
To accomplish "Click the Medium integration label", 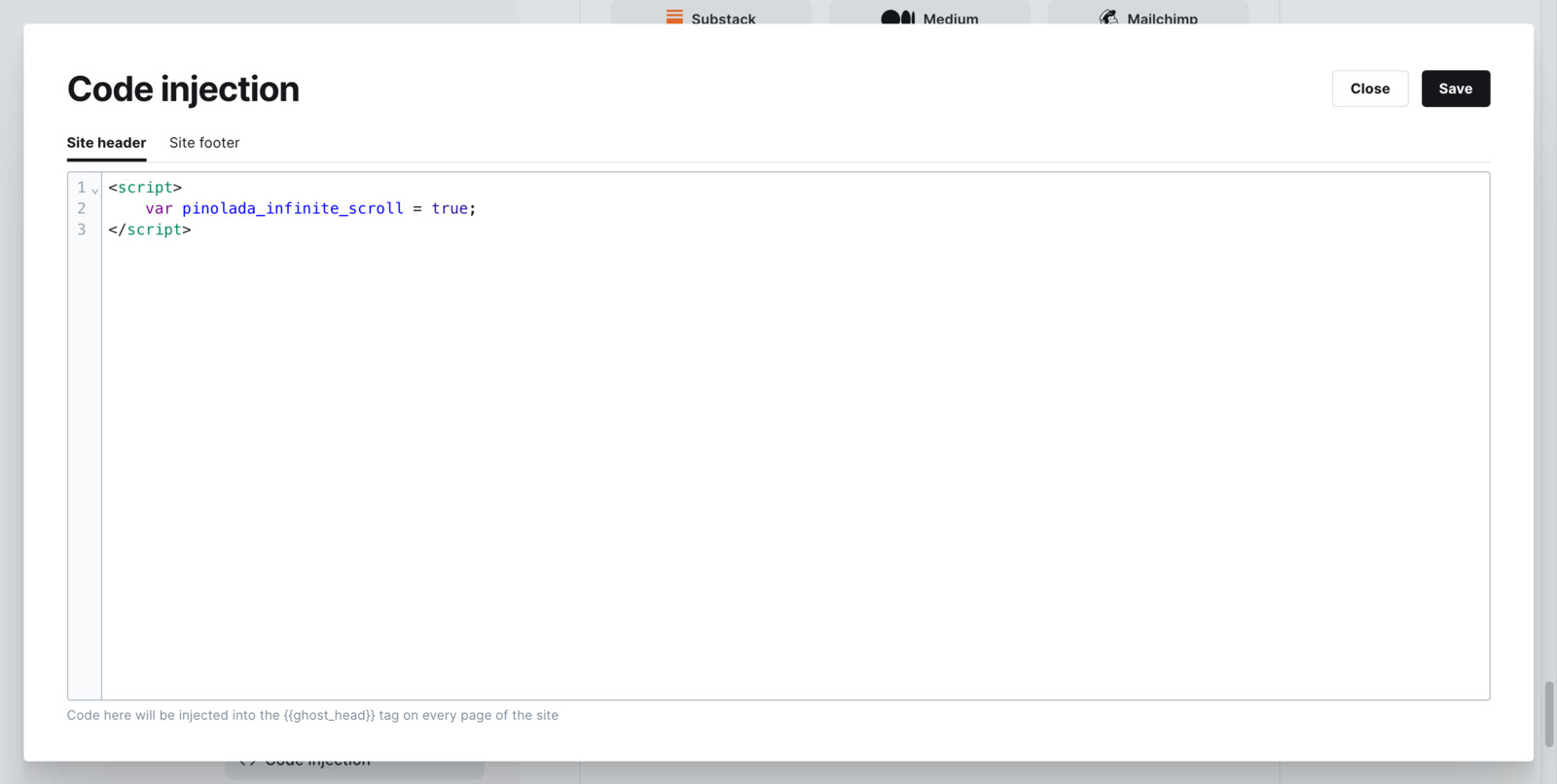I will (x=950, y=18).
